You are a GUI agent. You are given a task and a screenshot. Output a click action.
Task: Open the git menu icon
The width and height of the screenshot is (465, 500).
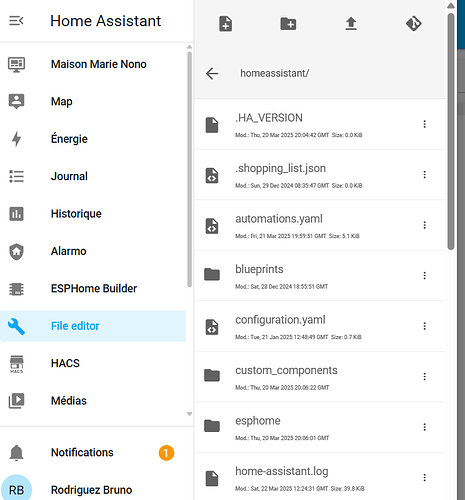point(414,24)
